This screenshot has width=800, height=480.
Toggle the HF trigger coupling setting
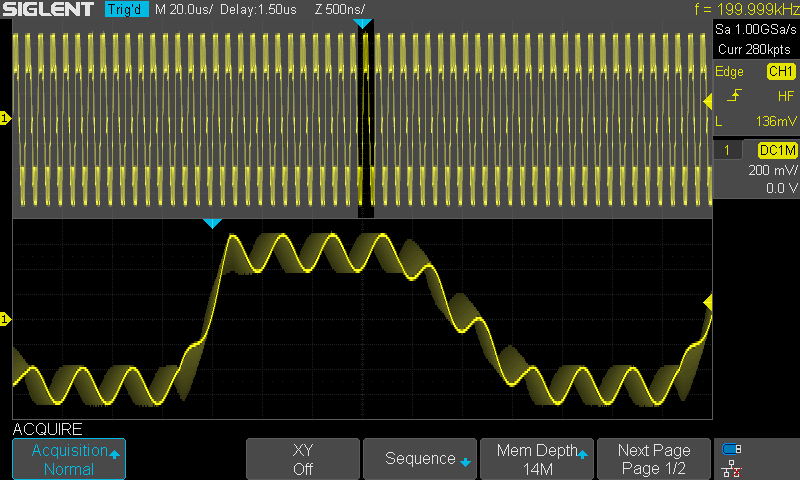(x=785, y=96)
